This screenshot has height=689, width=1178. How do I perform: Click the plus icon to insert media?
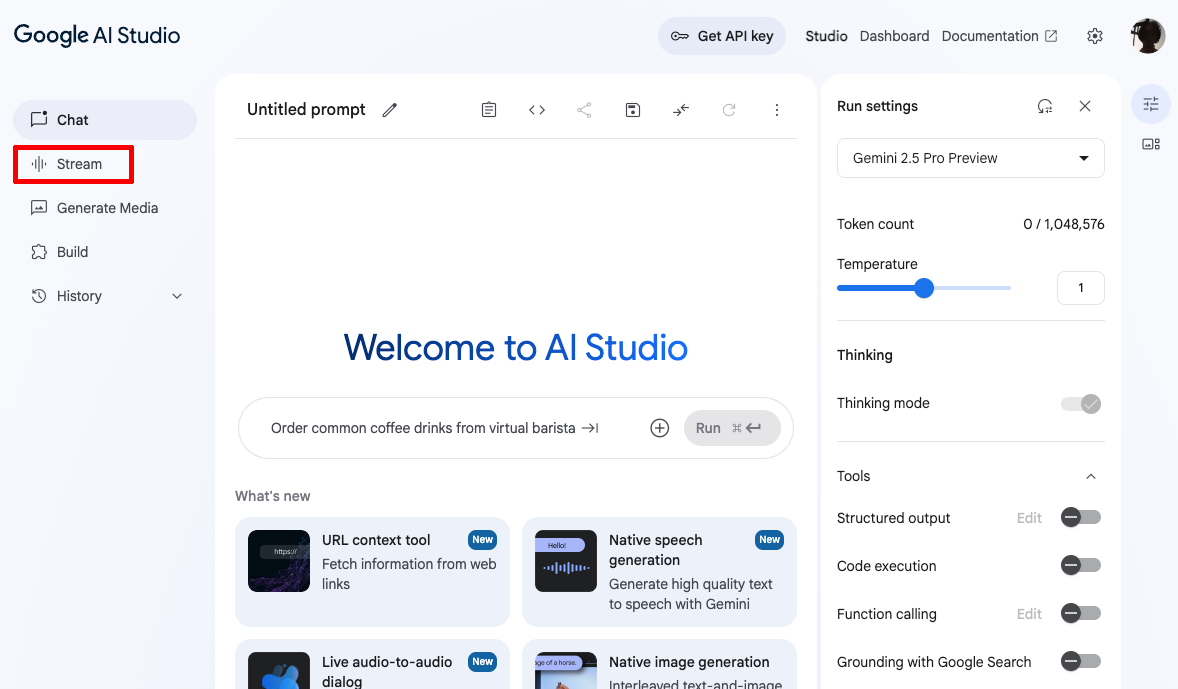[x=660, y=428]
